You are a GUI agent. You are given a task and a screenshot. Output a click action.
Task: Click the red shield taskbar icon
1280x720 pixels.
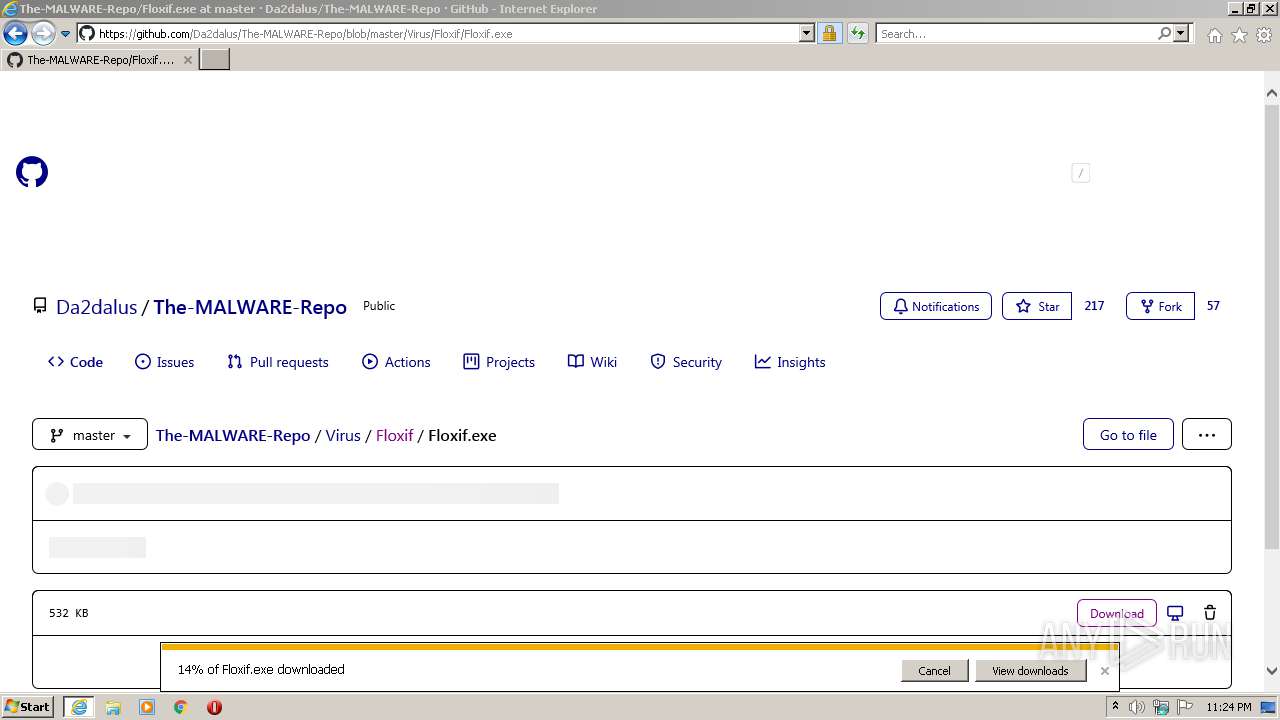pyautogui.click(x=214, y=706)
